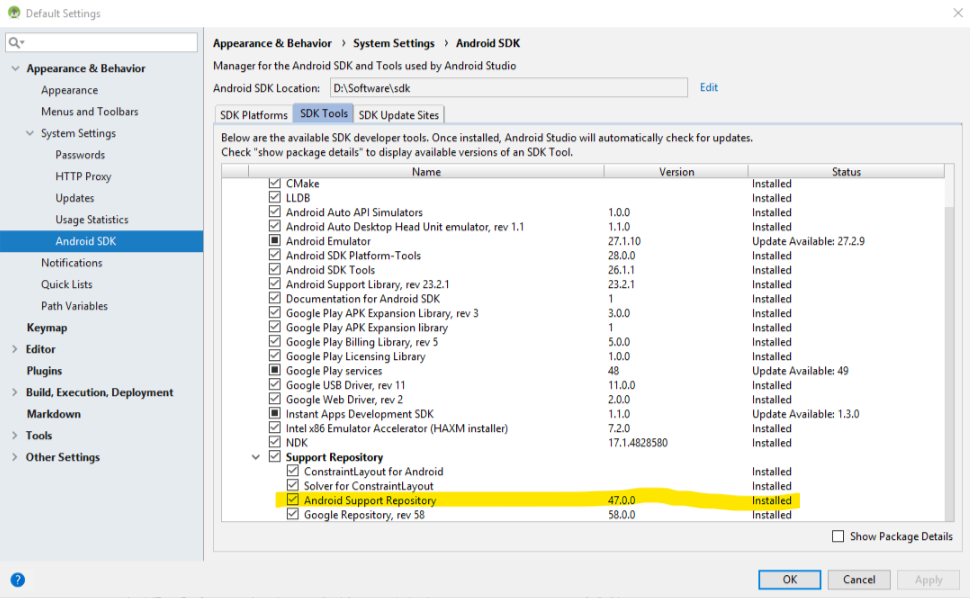Open Quick Lists settings

67,284
